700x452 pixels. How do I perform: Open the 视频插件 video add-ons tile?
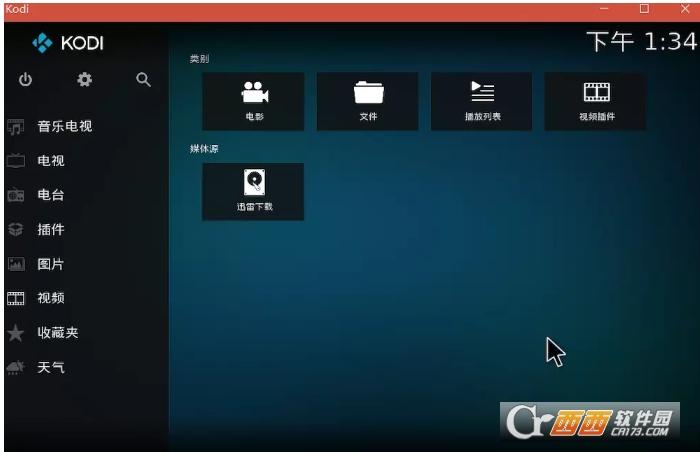pyautogui.click(x=595, y=101)
